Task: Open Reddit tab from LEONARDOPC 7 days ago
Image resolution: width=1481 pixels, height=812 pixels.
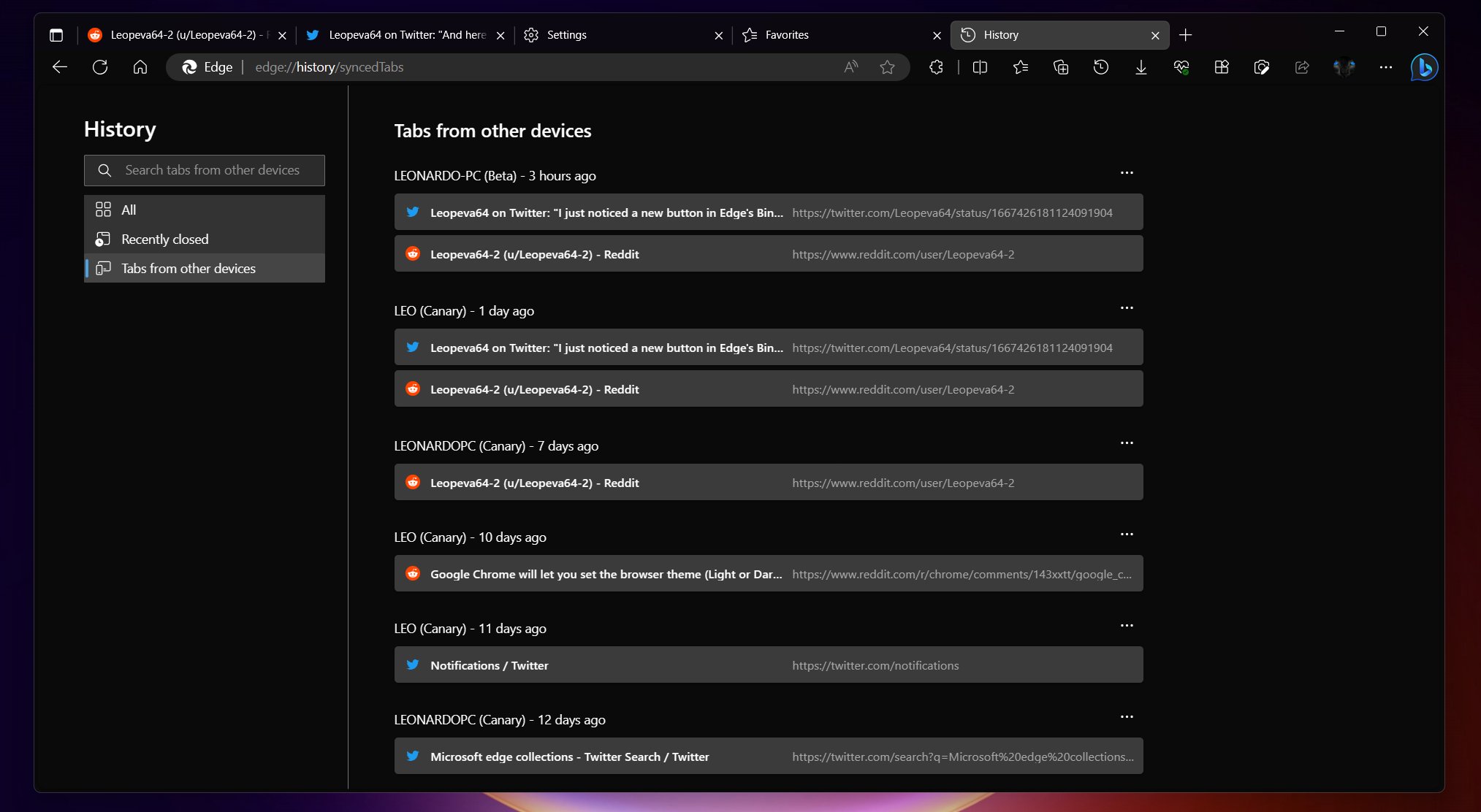Action: (769, 483)
